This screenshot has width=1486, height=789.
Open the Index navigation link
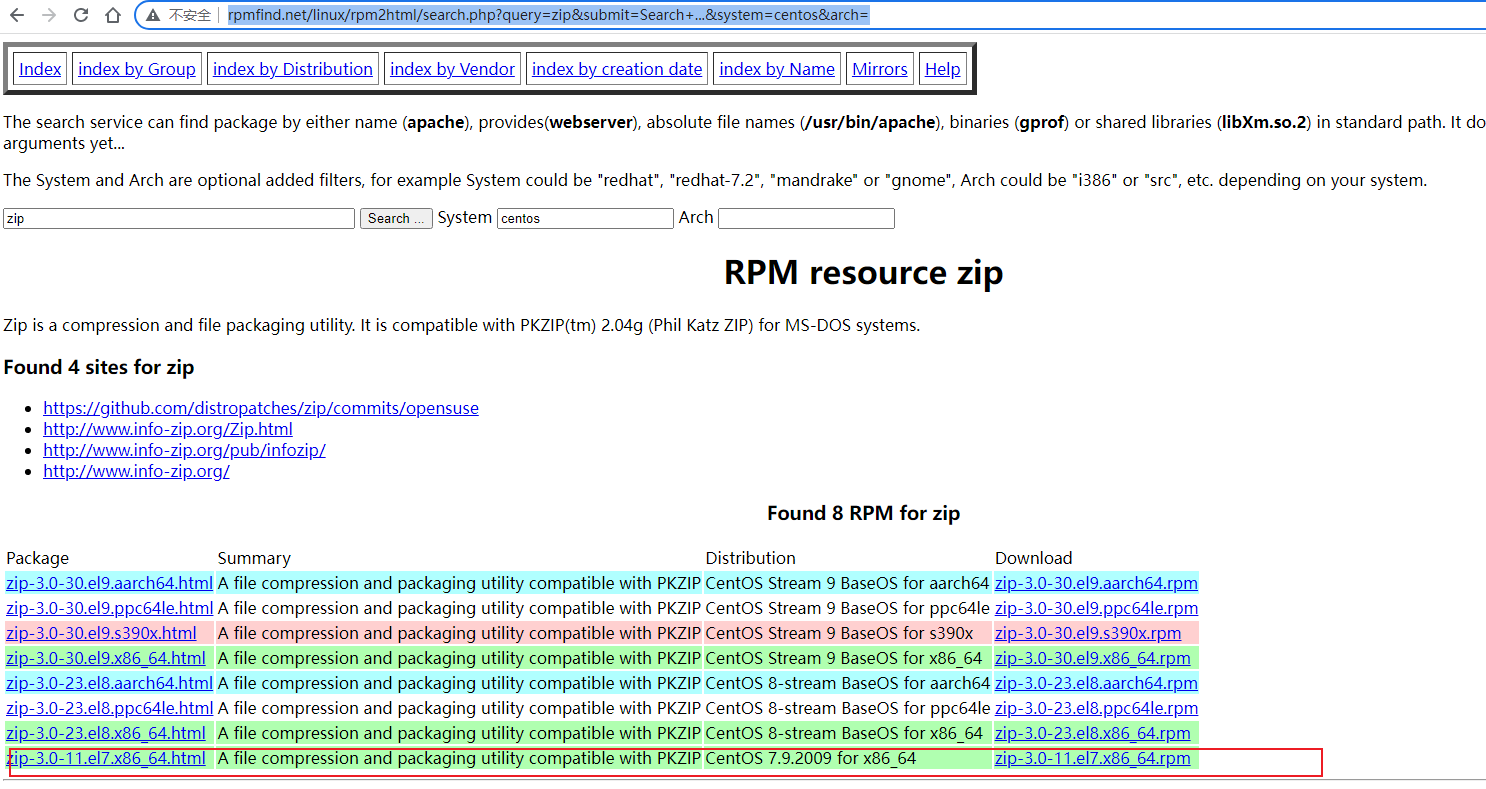pos(40,69)
